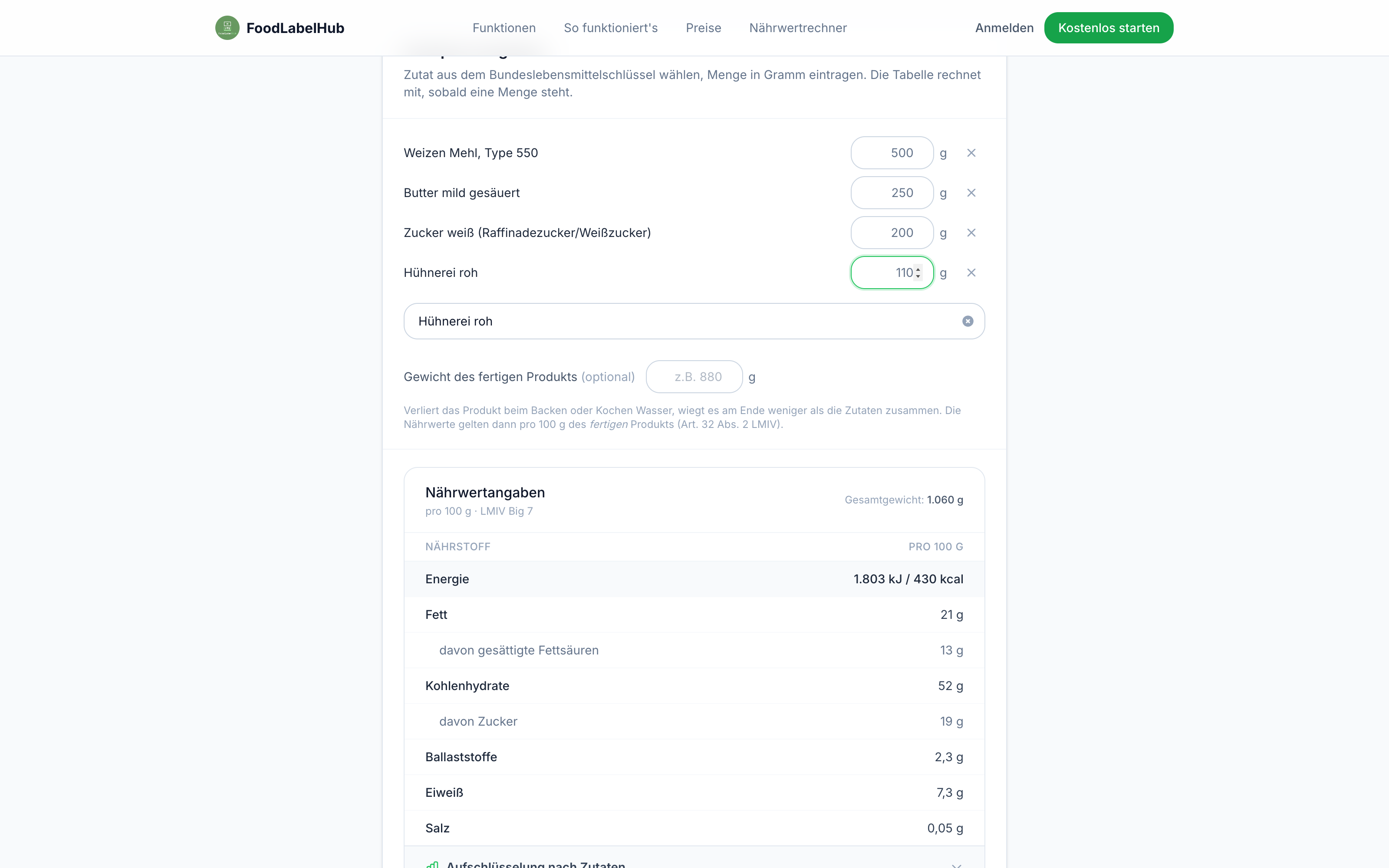
Task: Edit the 250 g butter amount field
Action: point(892,193)
